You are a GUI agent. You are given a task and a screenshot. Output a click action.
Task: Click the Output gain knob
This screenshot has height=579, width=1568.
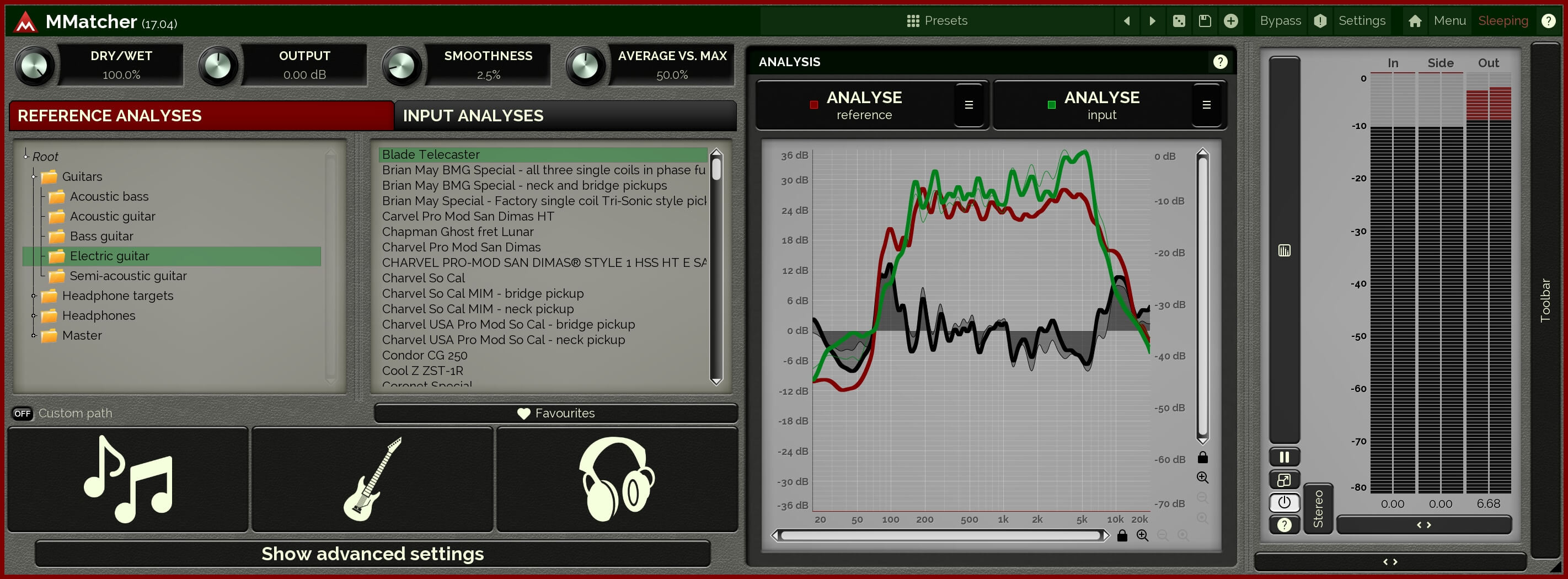[x=217, y=65]
